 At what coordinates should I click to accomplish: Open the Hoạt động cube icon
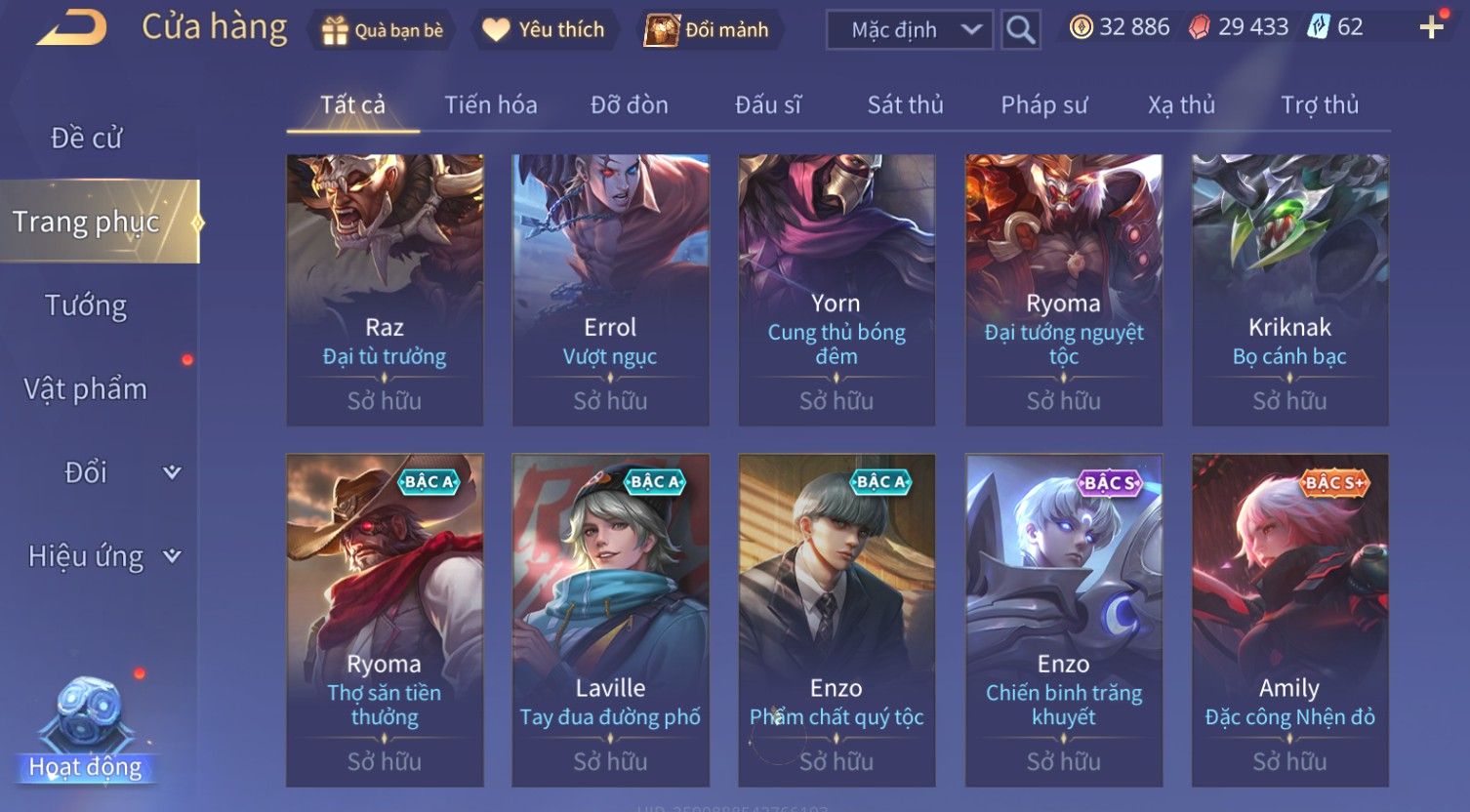click(x=89, y=715)
